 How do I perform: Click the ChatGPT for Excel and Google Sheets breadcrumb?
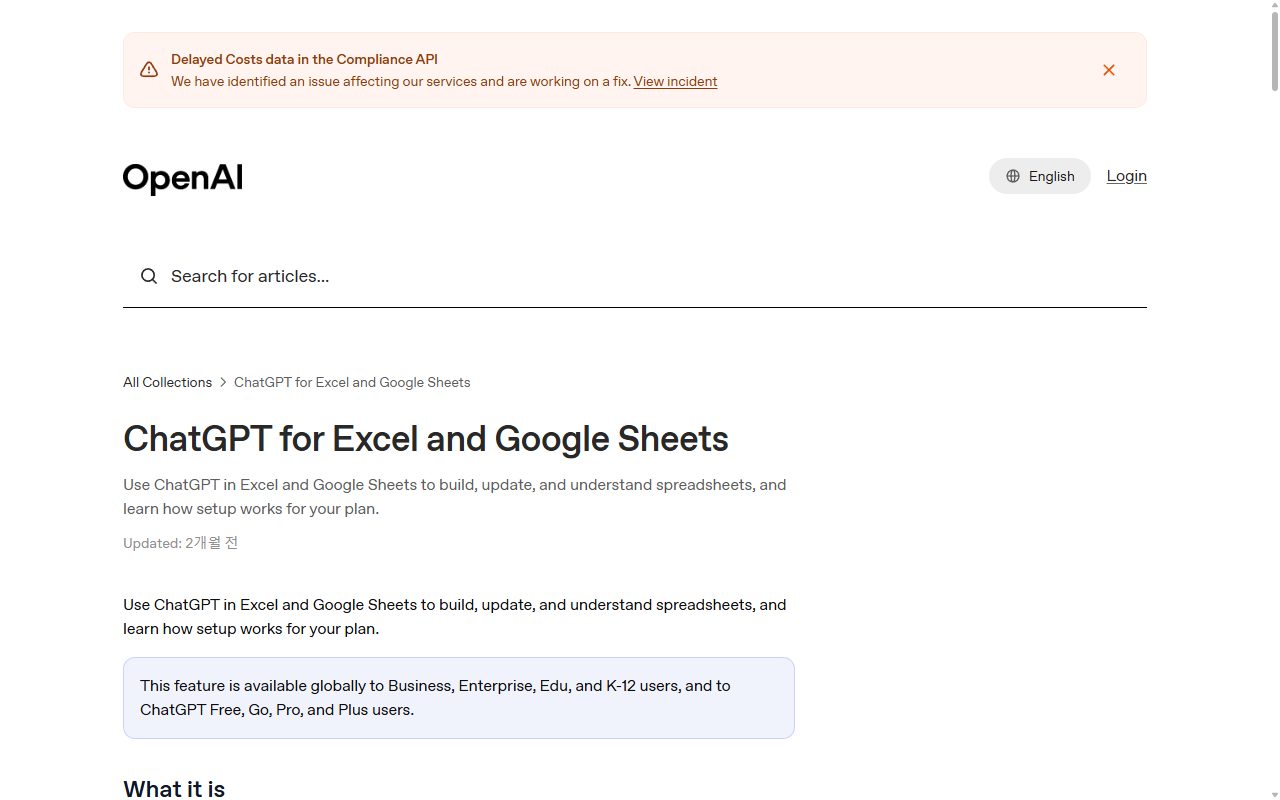tap(352, 382)
